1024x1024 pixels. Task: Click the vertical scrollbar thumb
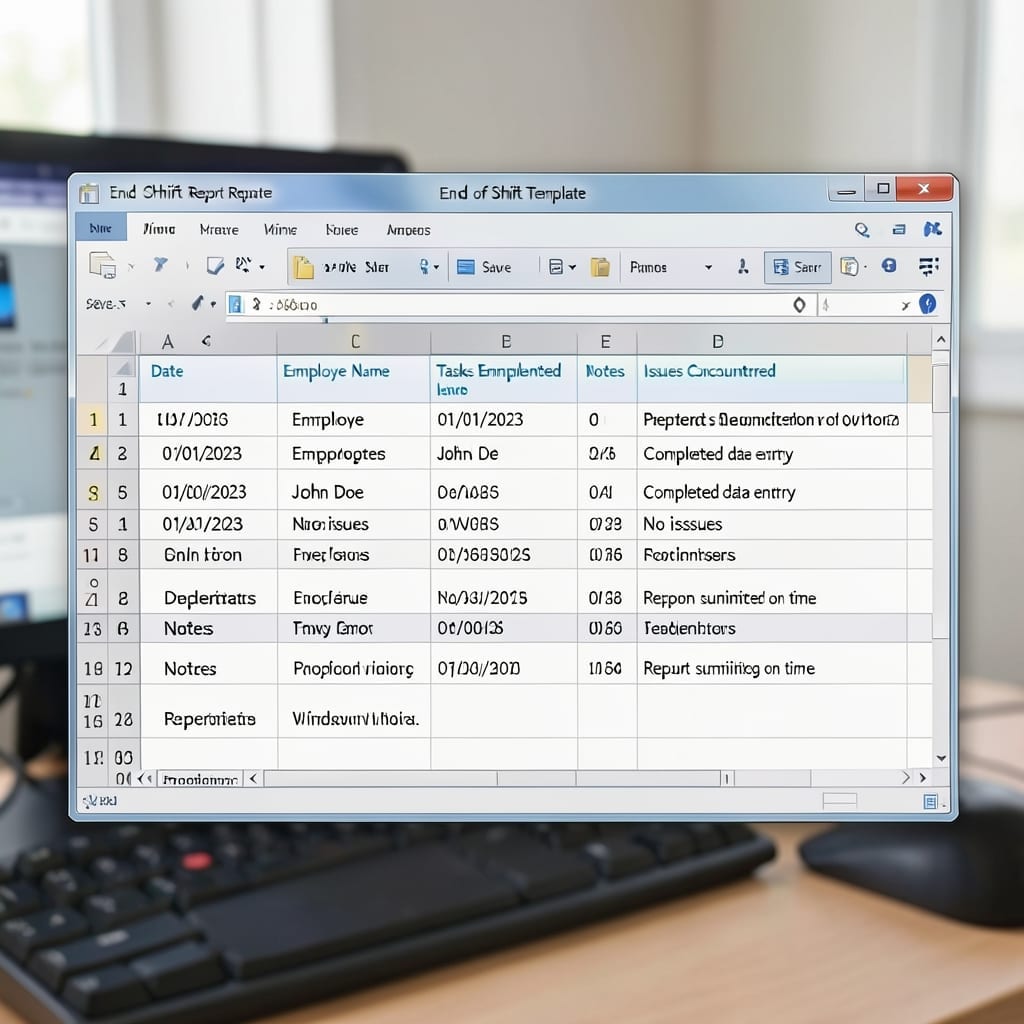(940, 388)
